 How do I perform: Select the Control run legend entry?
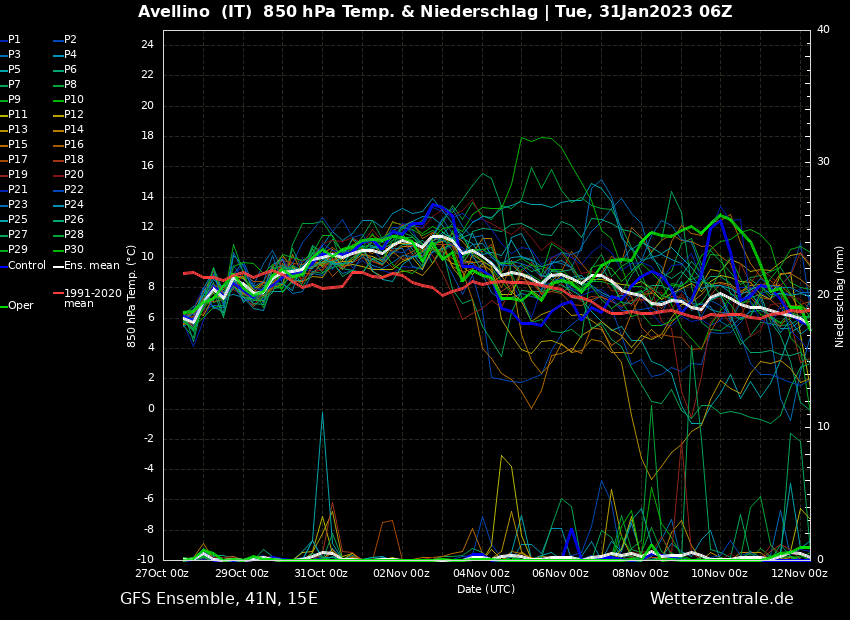(x=27, y=266)
